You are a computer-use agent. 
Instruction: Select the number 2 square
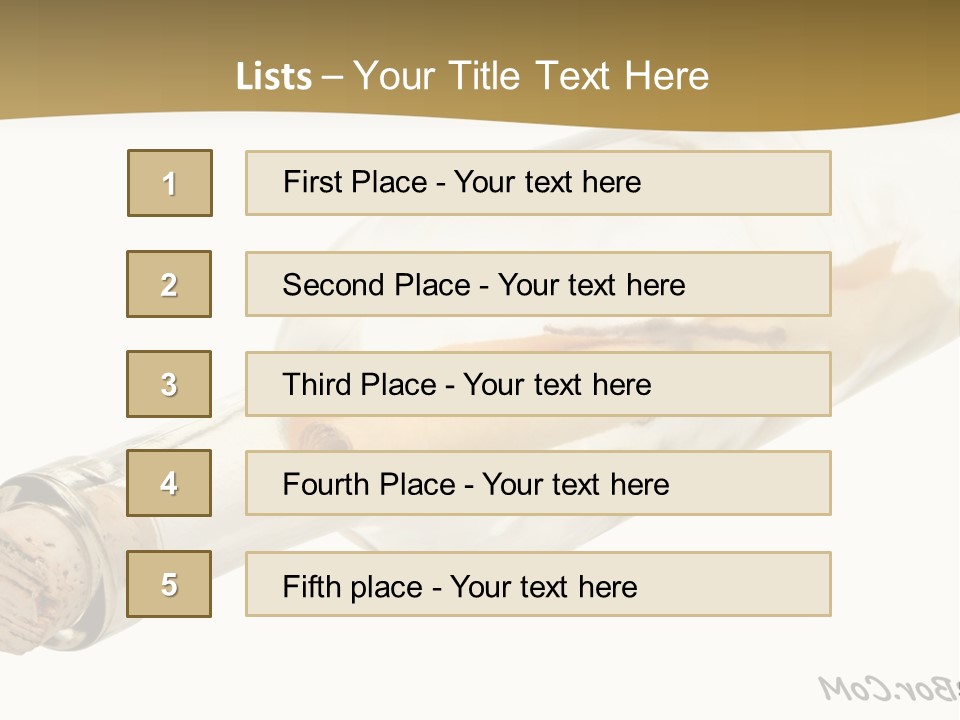pyautogui.click(x=169, y=284)
